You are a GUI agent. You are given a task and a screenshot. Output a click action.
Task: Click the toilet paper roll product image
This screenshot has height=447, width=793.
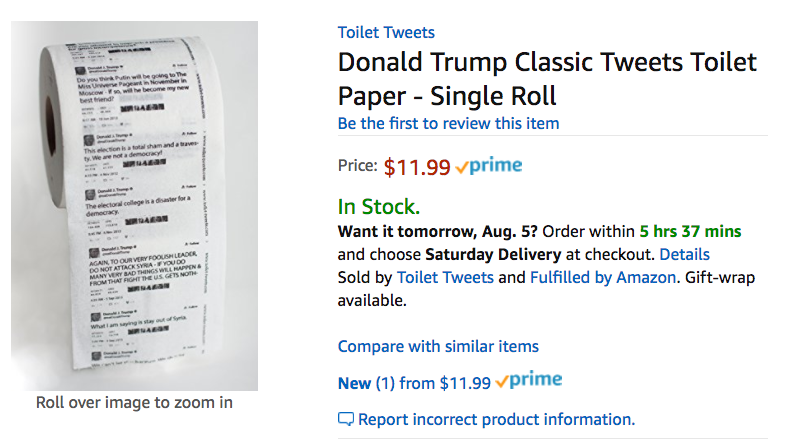click(x=134, y=205)
